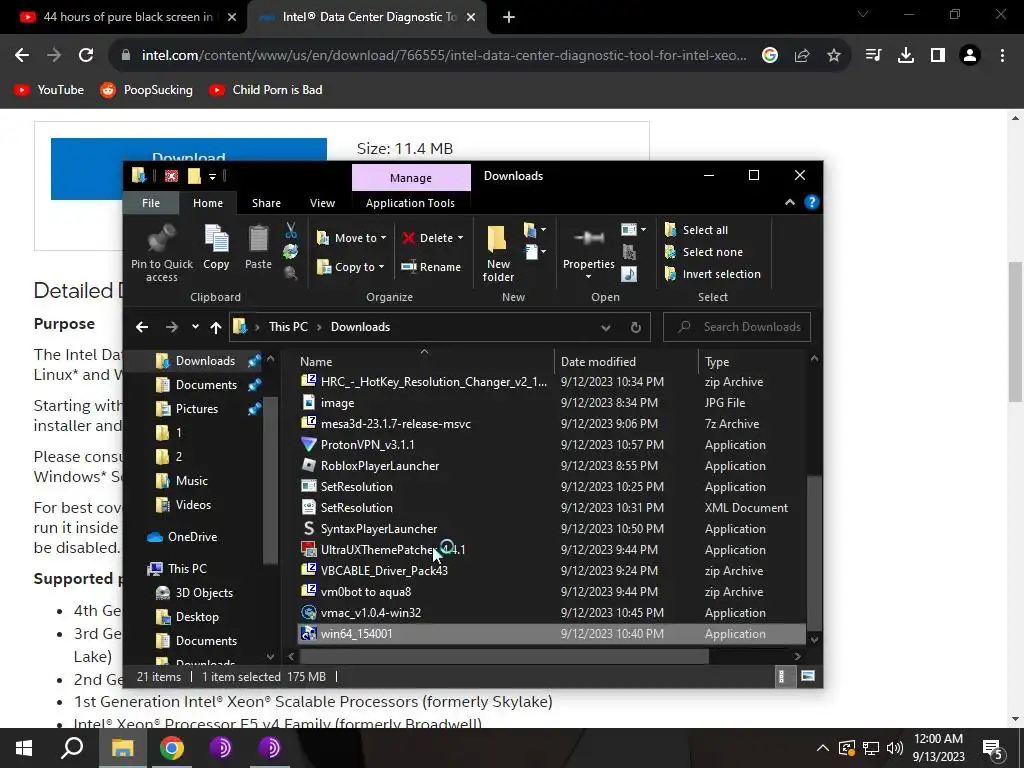The image size is (1024, 768).
Task: Switch to large icons view in status bar
Action: pos(808,677)
